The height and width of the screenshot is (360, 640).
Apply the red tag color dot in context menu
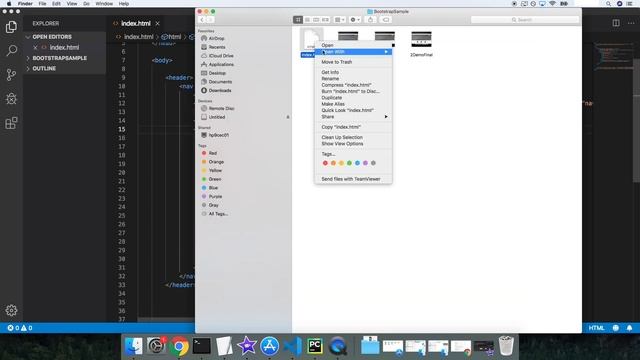coord(325,163)
